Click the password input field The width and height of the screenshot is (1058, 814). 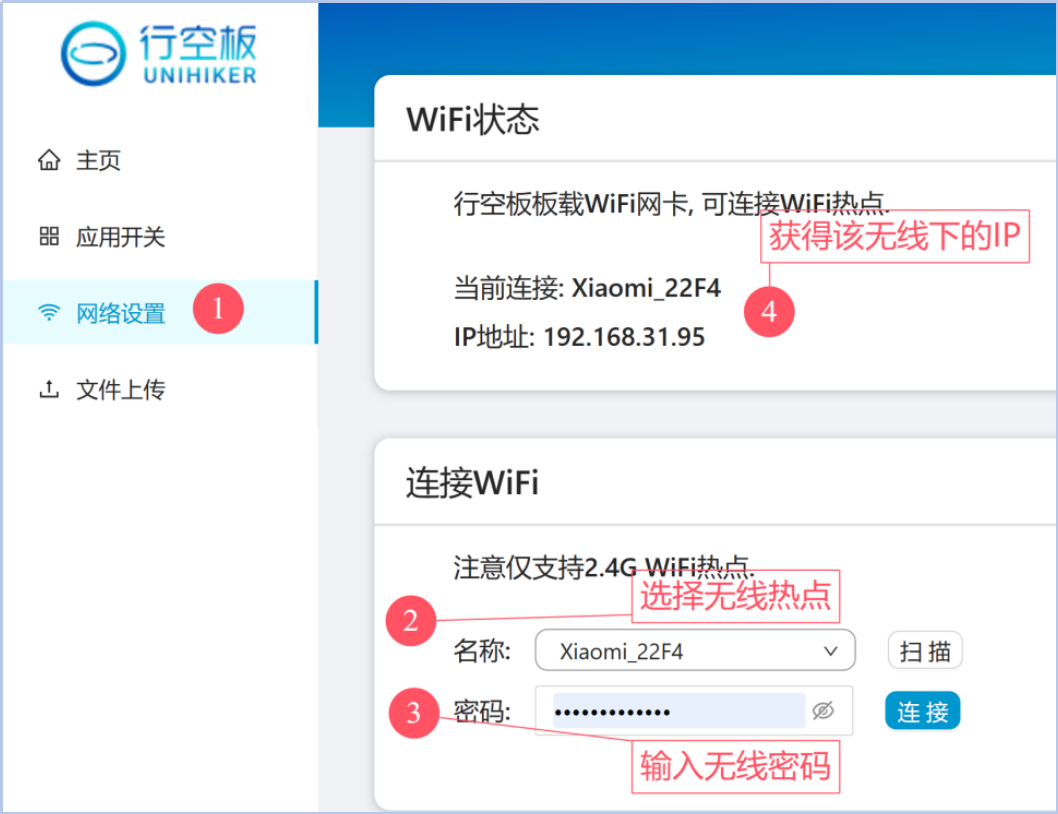click(x=694, y=711)
